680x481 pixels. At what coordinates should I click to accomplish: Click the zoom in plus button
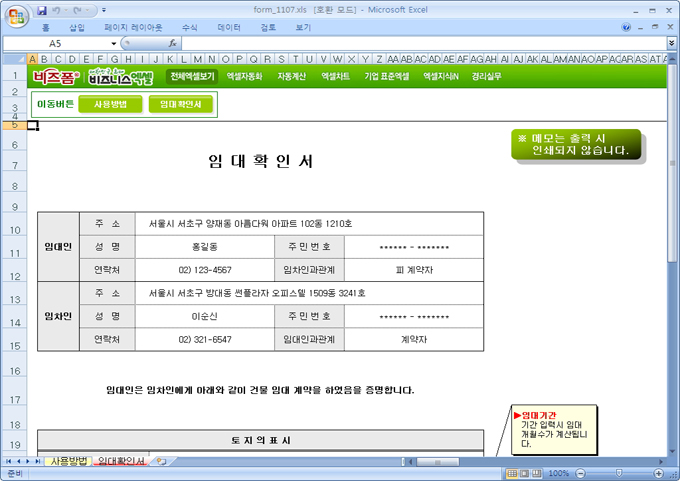point(659,473)
